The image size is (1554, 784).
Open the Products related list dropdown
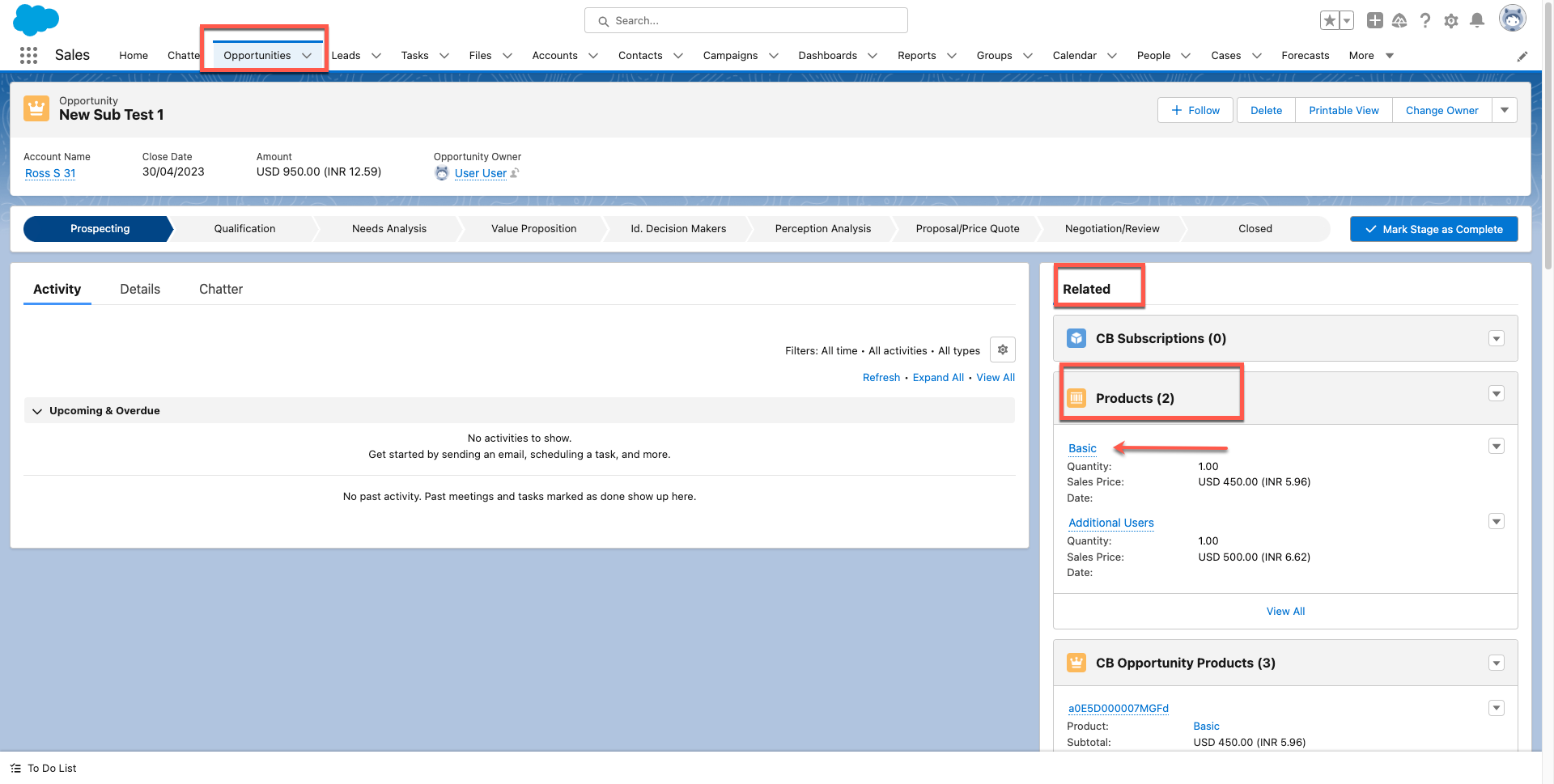[1497, 394]
